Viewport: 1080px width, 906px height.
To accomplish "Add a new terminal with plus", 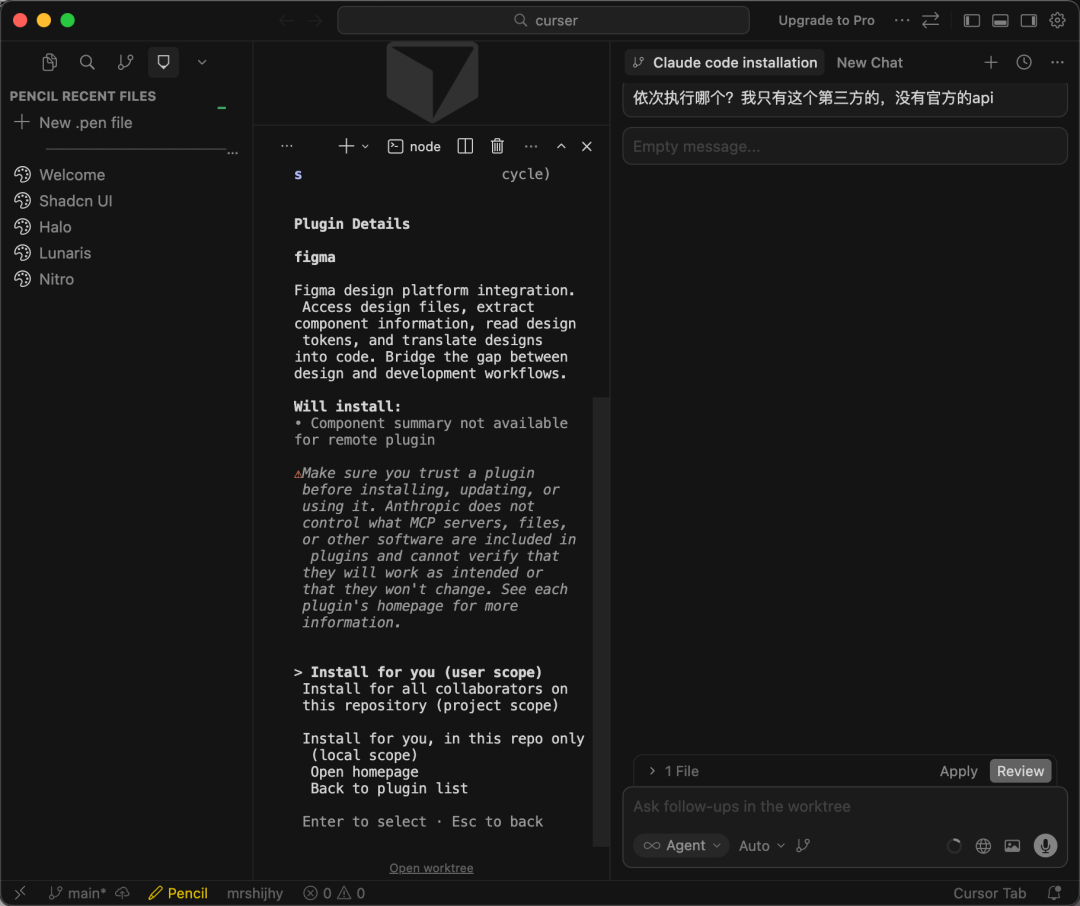I will tap(346, 146).
